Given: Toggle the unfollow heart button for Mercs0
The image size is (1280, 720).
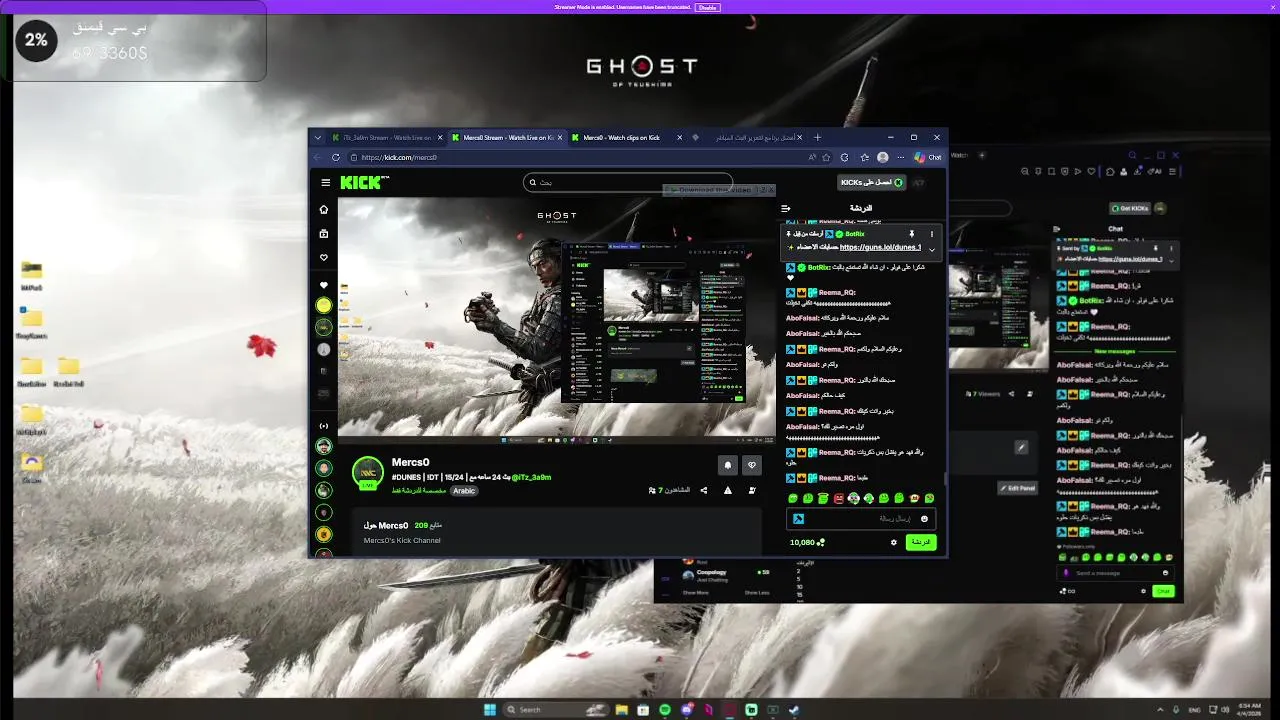Looking at the screenshot, I should pyautogui.click(x=752, y=465).
